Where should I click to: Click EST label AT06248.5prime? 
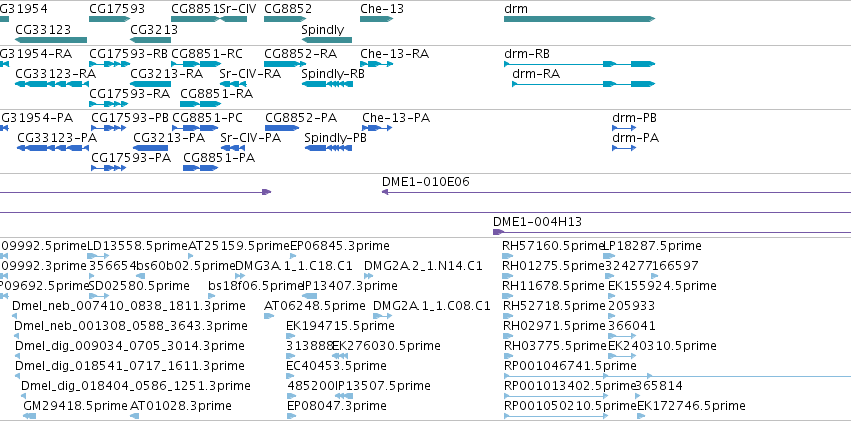315,306
